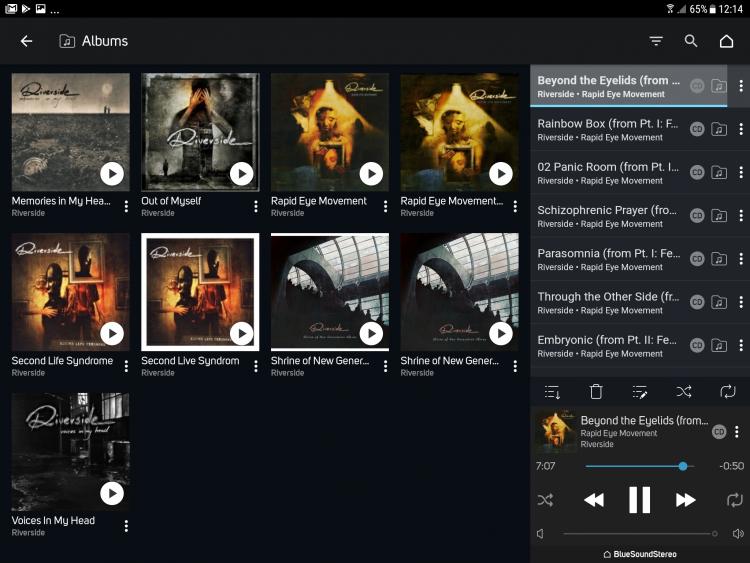Open the Second Live Syndrom title
Screen dimensions: 750x563
pos(190,361)
